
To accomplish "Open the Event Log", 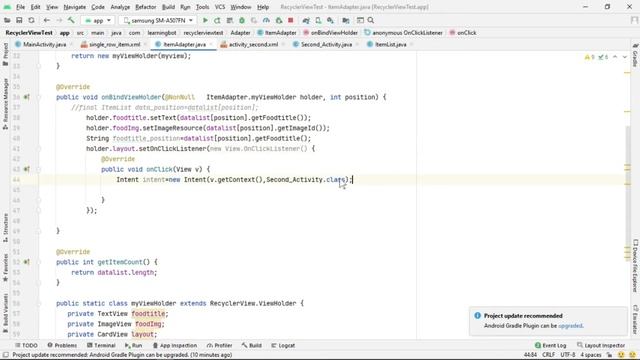I will [550, 345].
